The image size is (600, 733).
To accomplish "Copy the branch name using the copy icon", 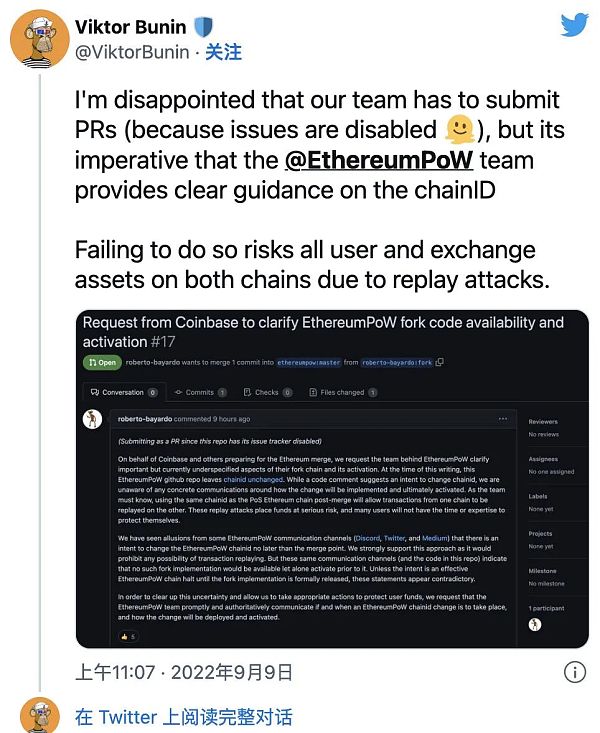I will (x=440, y=361).
